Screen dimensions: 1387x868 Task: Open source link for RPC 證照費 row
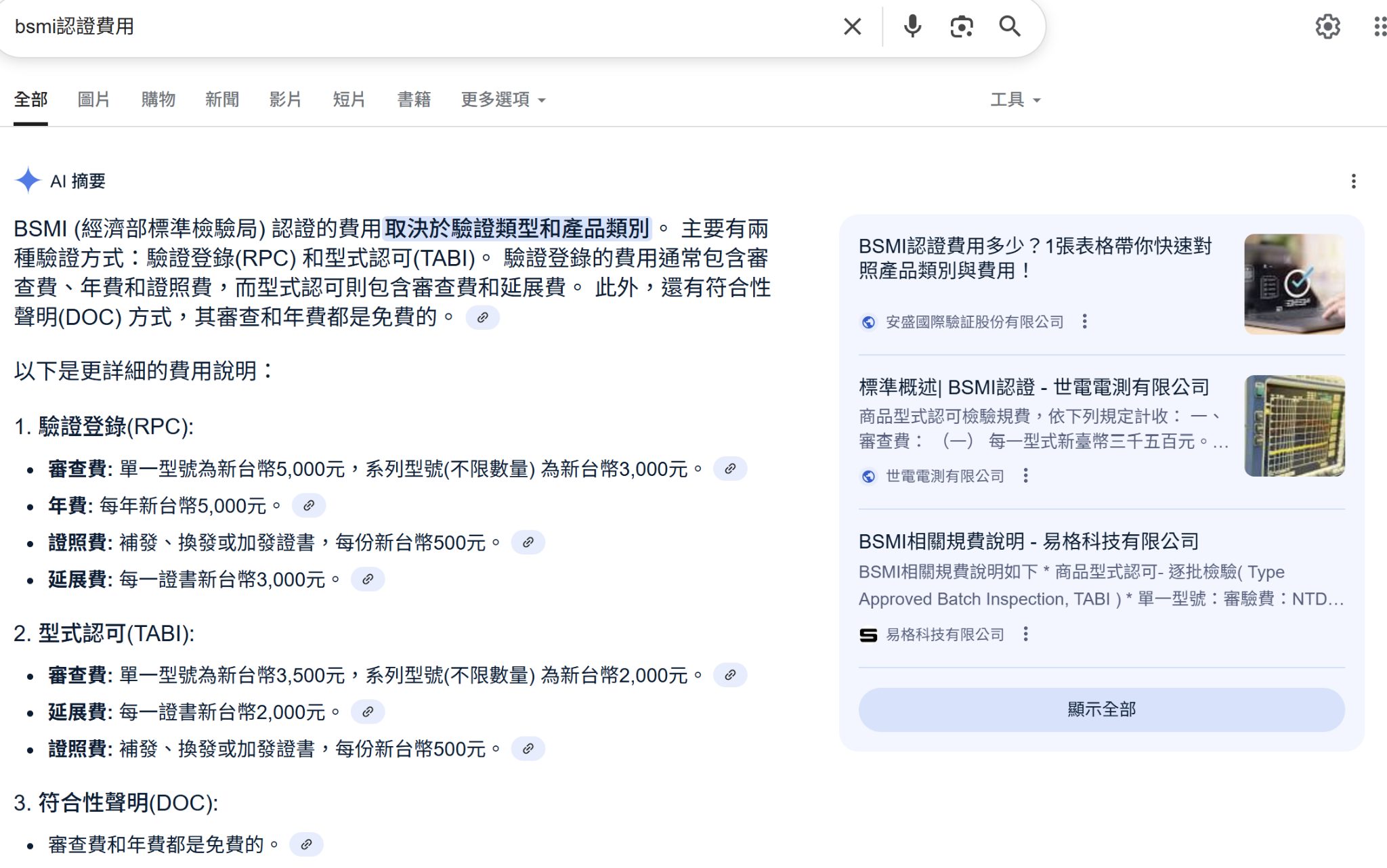pos(528,542)
